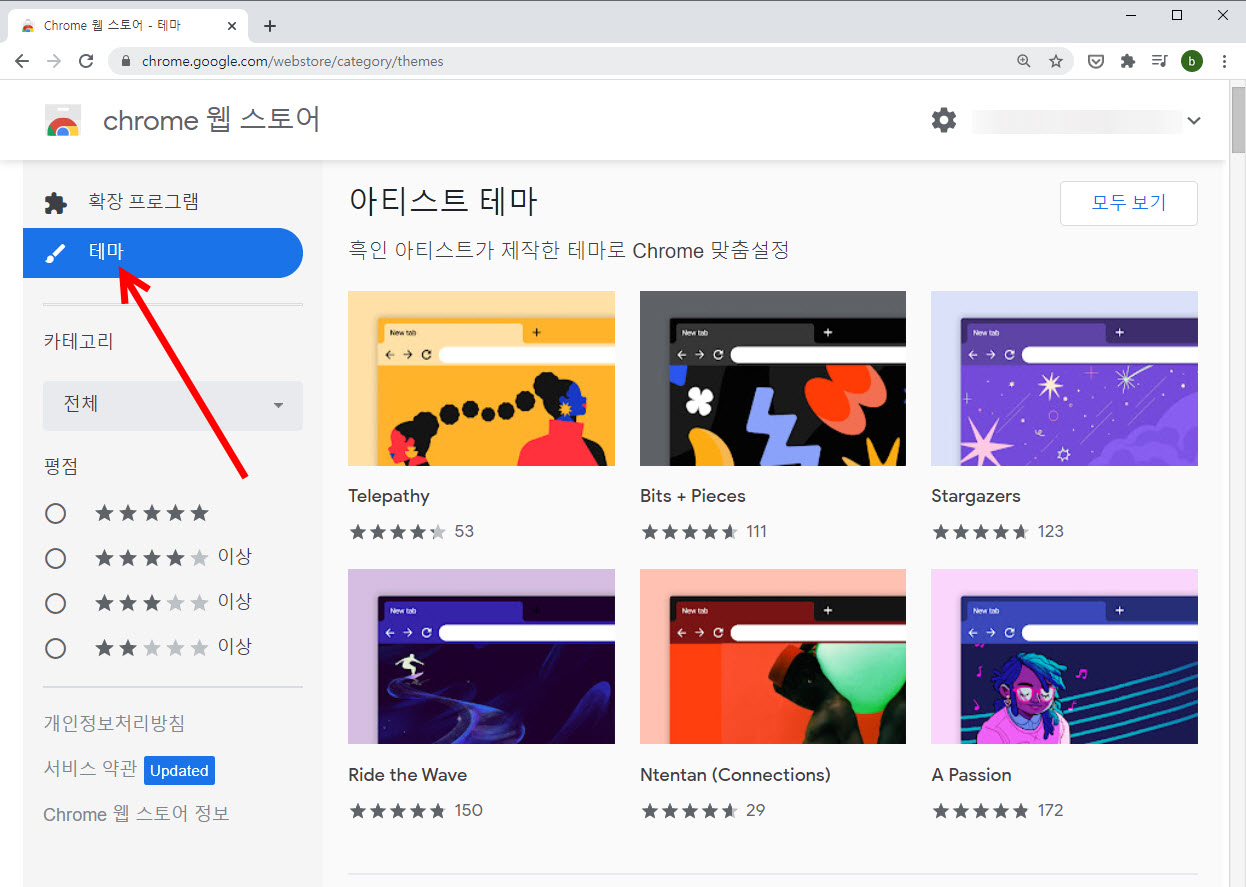
Task: Click the puzzle icon beside 확장 프로그램
Action: pyautogui.click(x=55, y=203)
